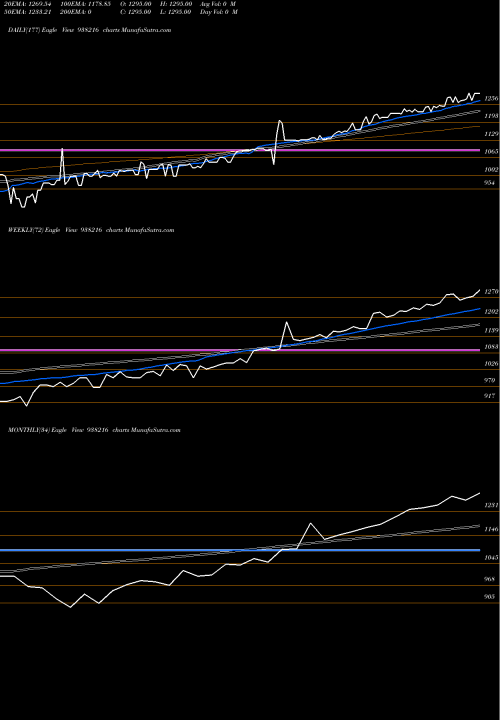Click the 979 price label on weekly chart

point(490,381)
